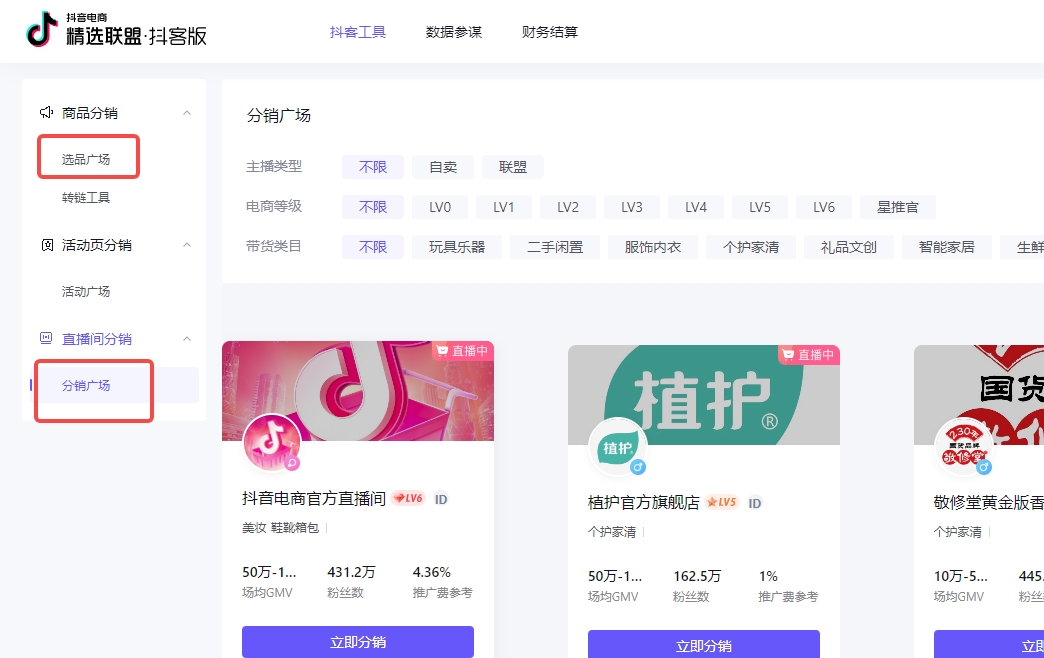Click the 直播中 tag on 抖音电商官方直播间 card
This screenshot has width=1044, height=658.
coord(462,351)
